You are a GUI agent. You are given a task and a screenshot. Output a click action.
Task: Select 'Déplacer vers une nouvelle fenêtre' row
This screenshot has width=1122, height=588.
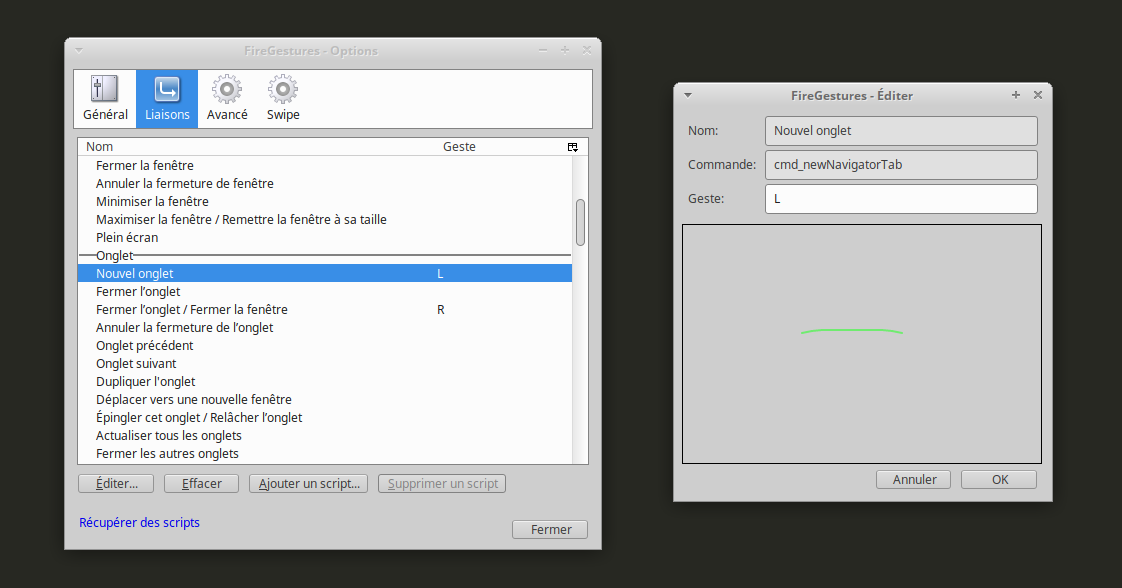click(325, 399)
